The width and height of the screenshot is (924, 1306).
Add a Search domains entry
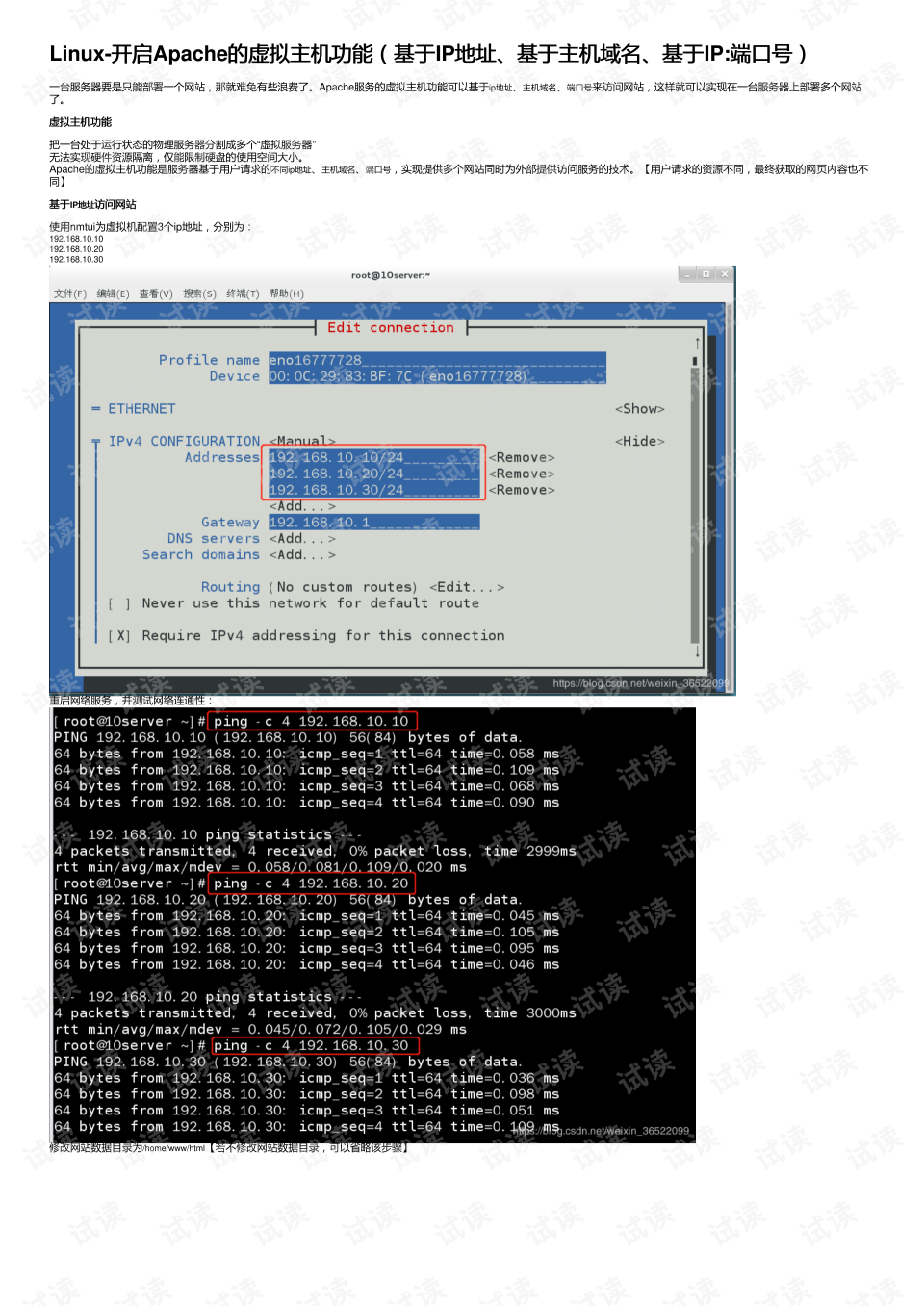click(302, 555)
